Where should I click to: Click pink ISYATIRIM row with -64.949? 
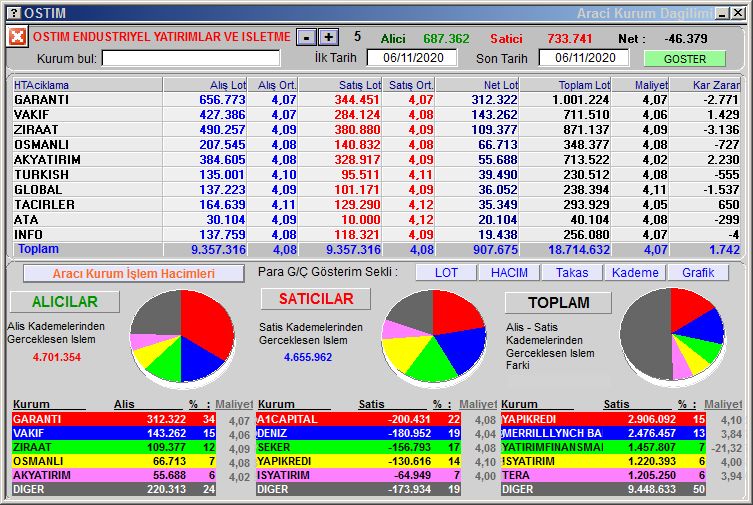click(358, 475)
